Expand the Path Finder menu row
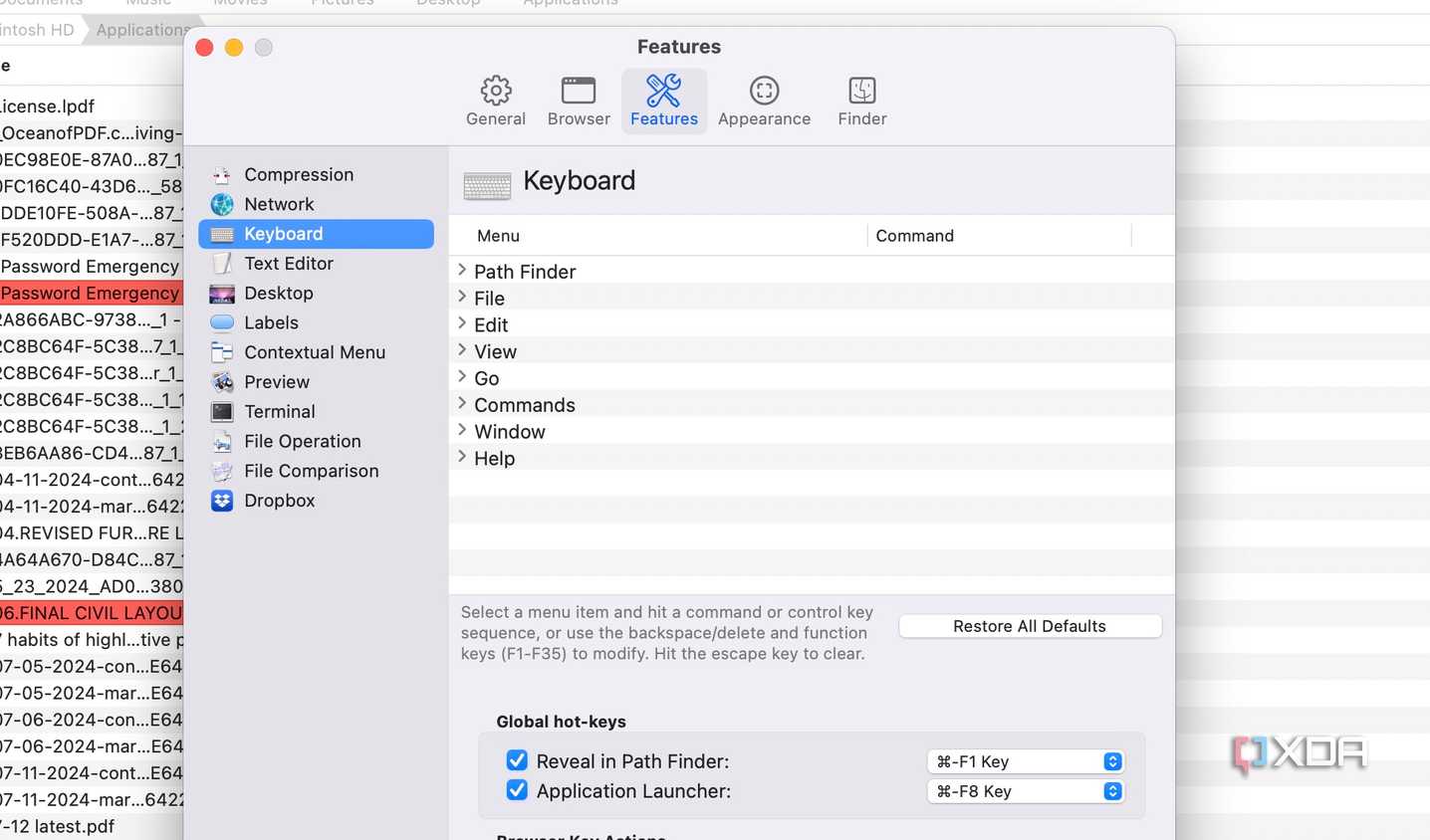This screenshot has height=840, width=1430. (462, 270)
